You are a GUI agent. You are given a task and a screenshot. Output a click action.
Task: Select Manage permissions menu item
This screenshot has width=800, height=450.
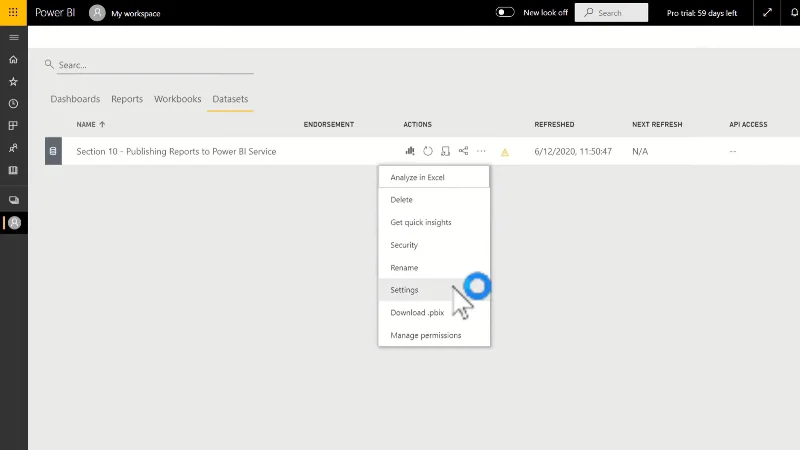pos(434,335)
